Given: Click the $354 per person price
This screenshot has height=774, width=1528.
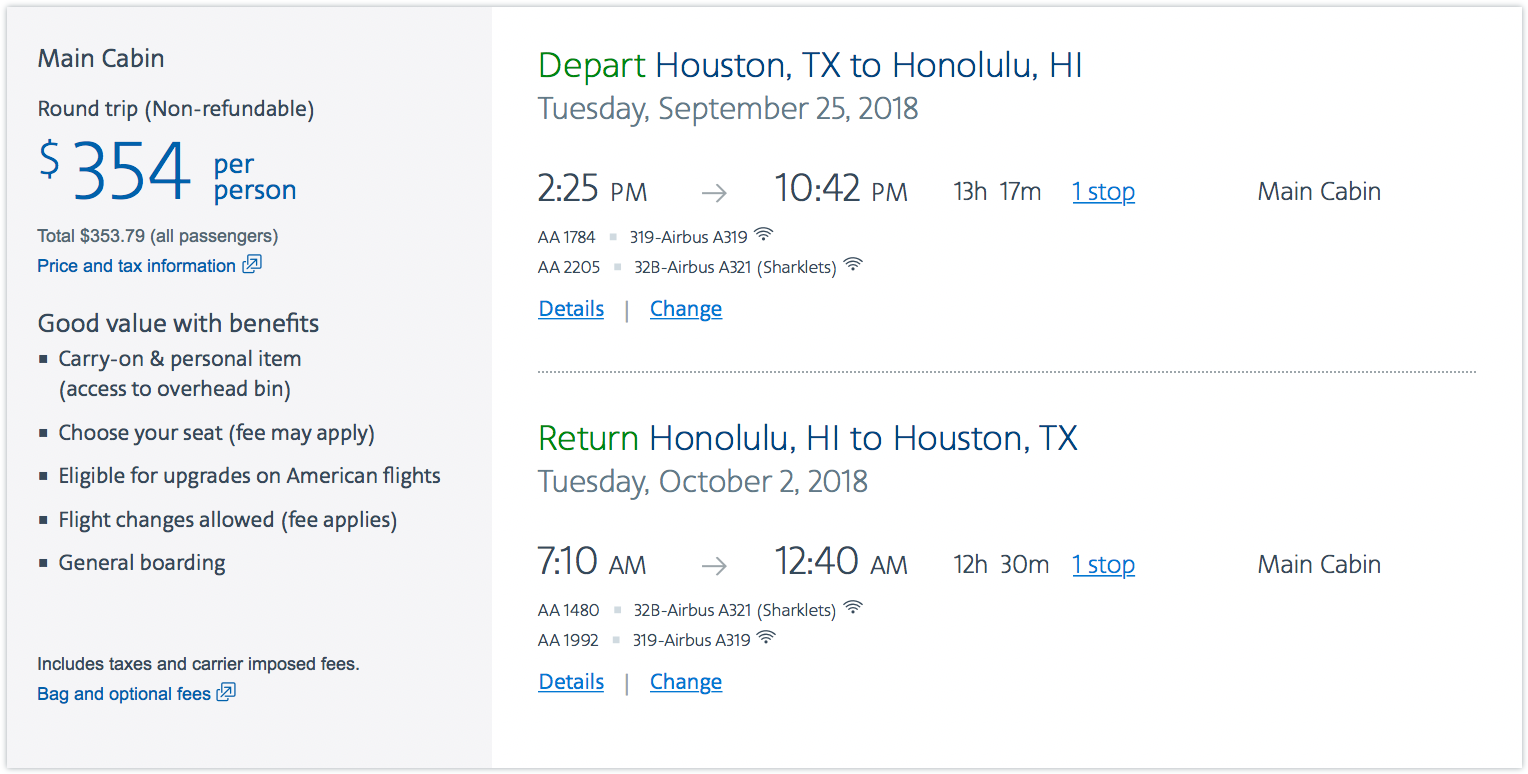Looking at the screenshot, I should (x=168, y=171).
